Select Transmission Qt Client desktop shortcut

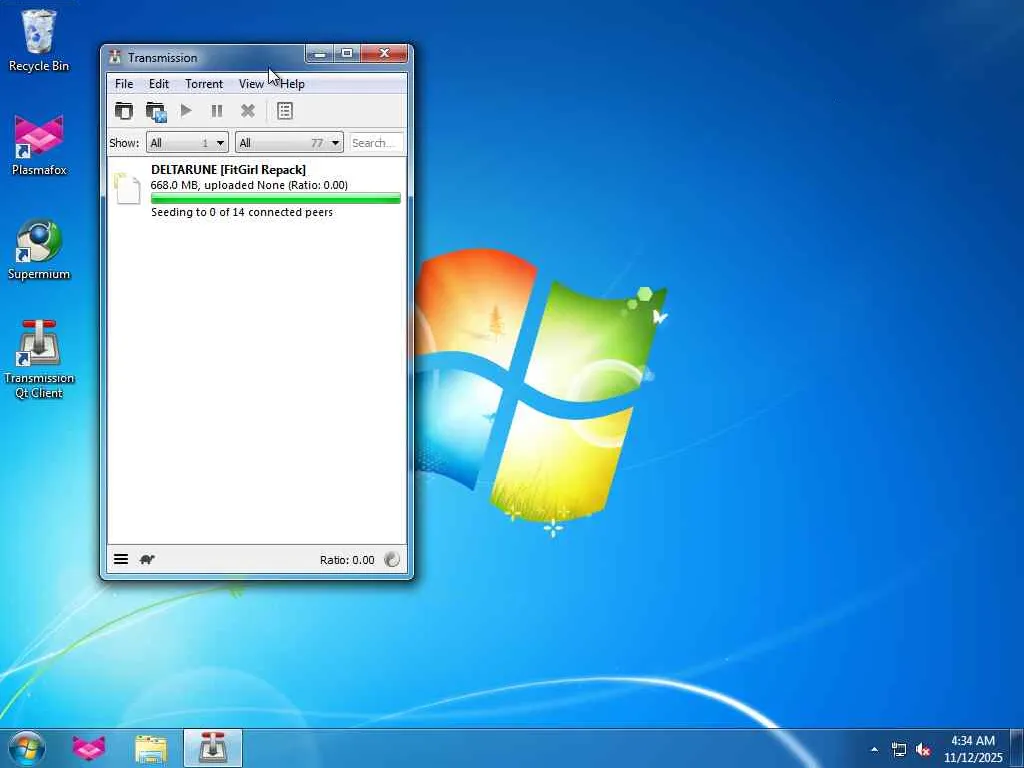coord(39,359)
